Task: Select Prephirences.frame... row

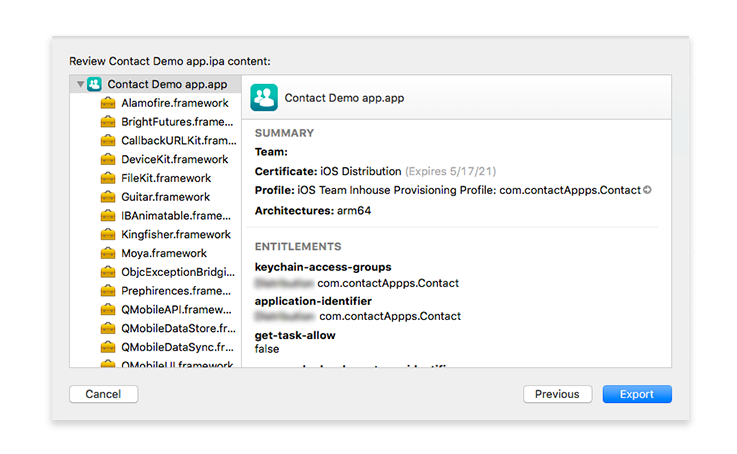Action: click(x=156, y=291)
